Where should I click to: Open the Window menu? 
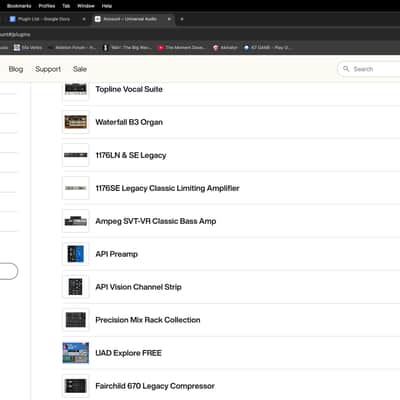click(86, 6)
